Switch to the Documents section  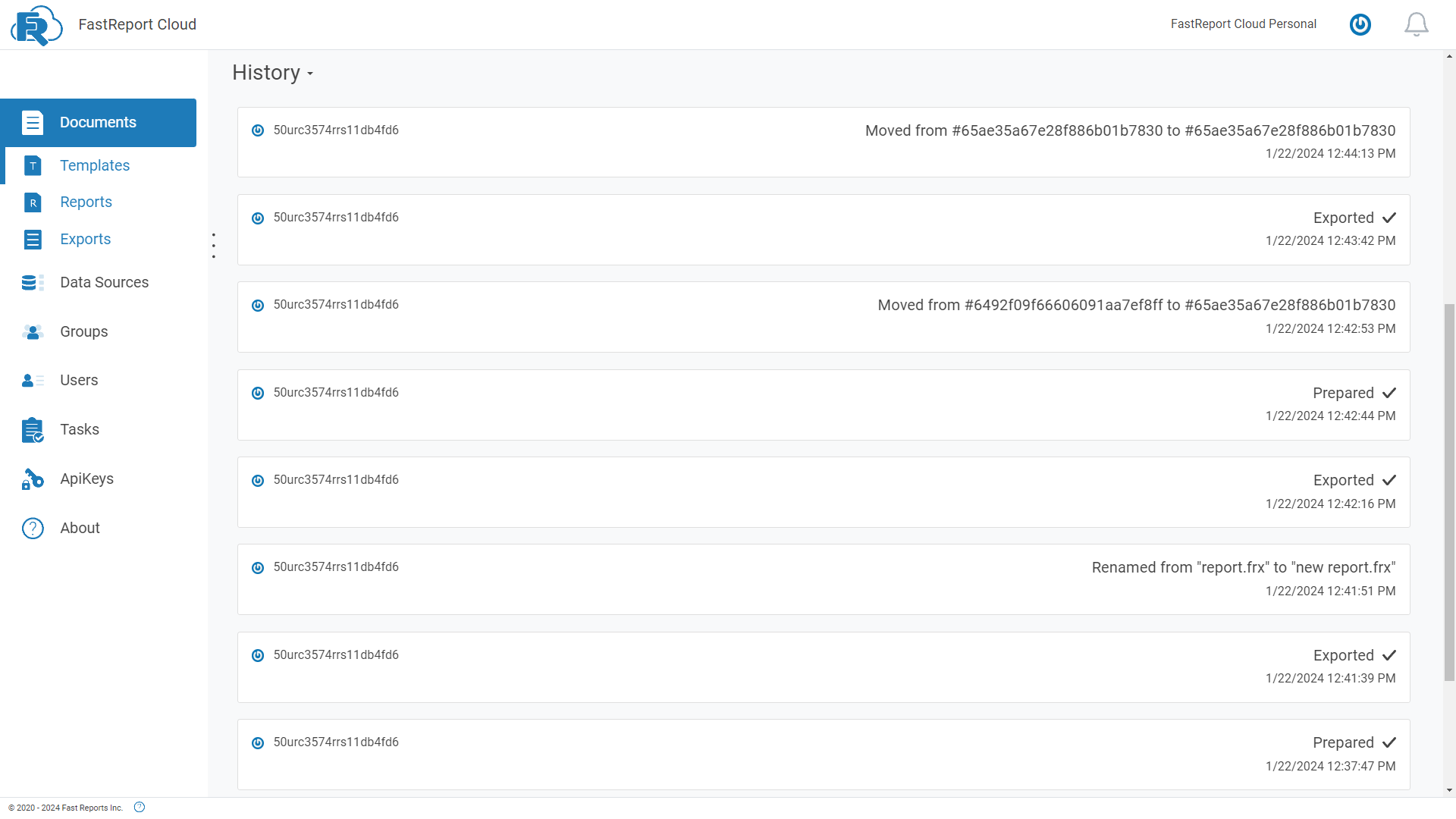(98, 122)
